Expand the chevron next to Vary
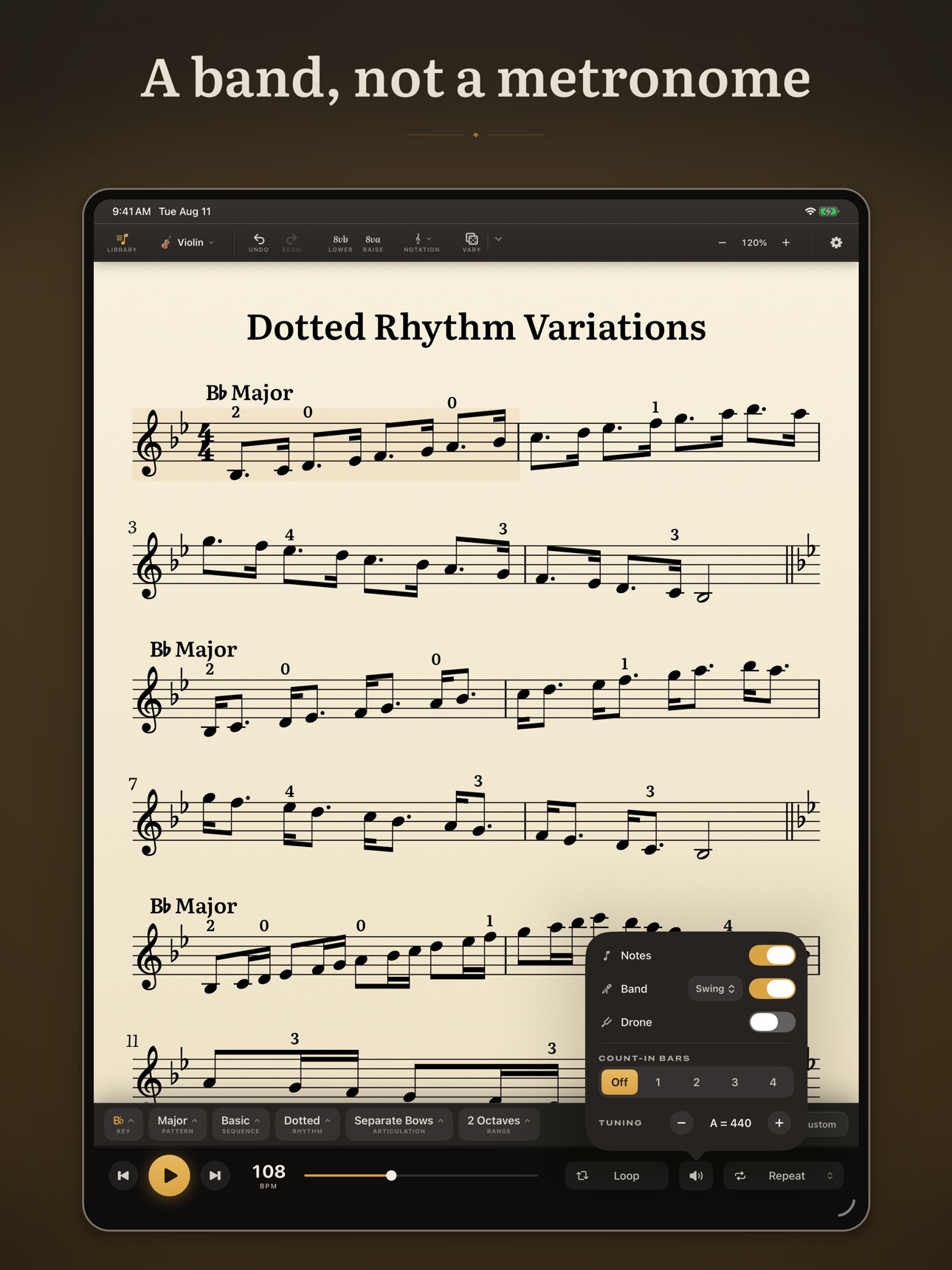 click(499, 239)
